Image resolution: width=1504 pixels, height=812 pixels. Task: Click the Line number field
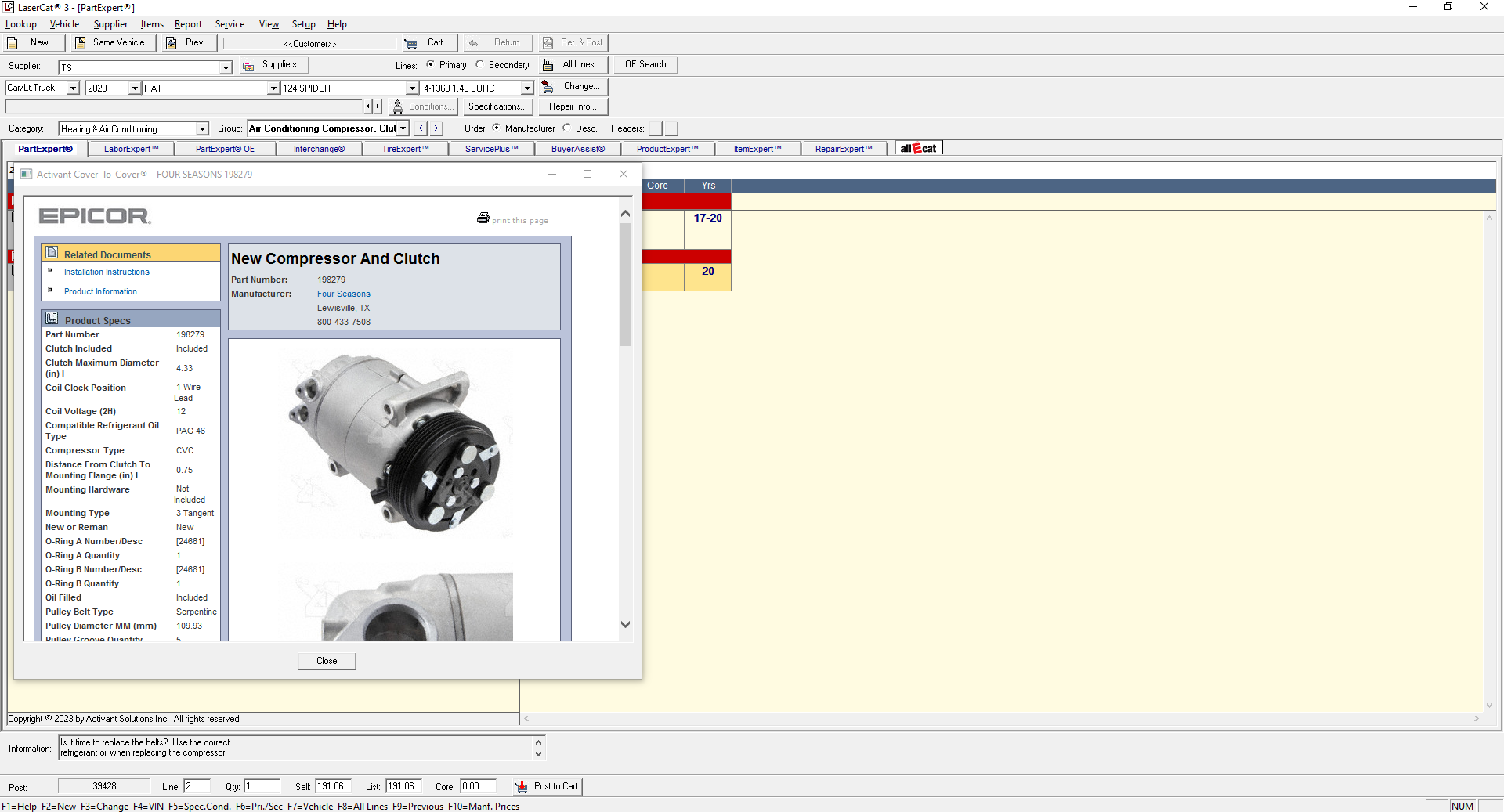(197, 786)
